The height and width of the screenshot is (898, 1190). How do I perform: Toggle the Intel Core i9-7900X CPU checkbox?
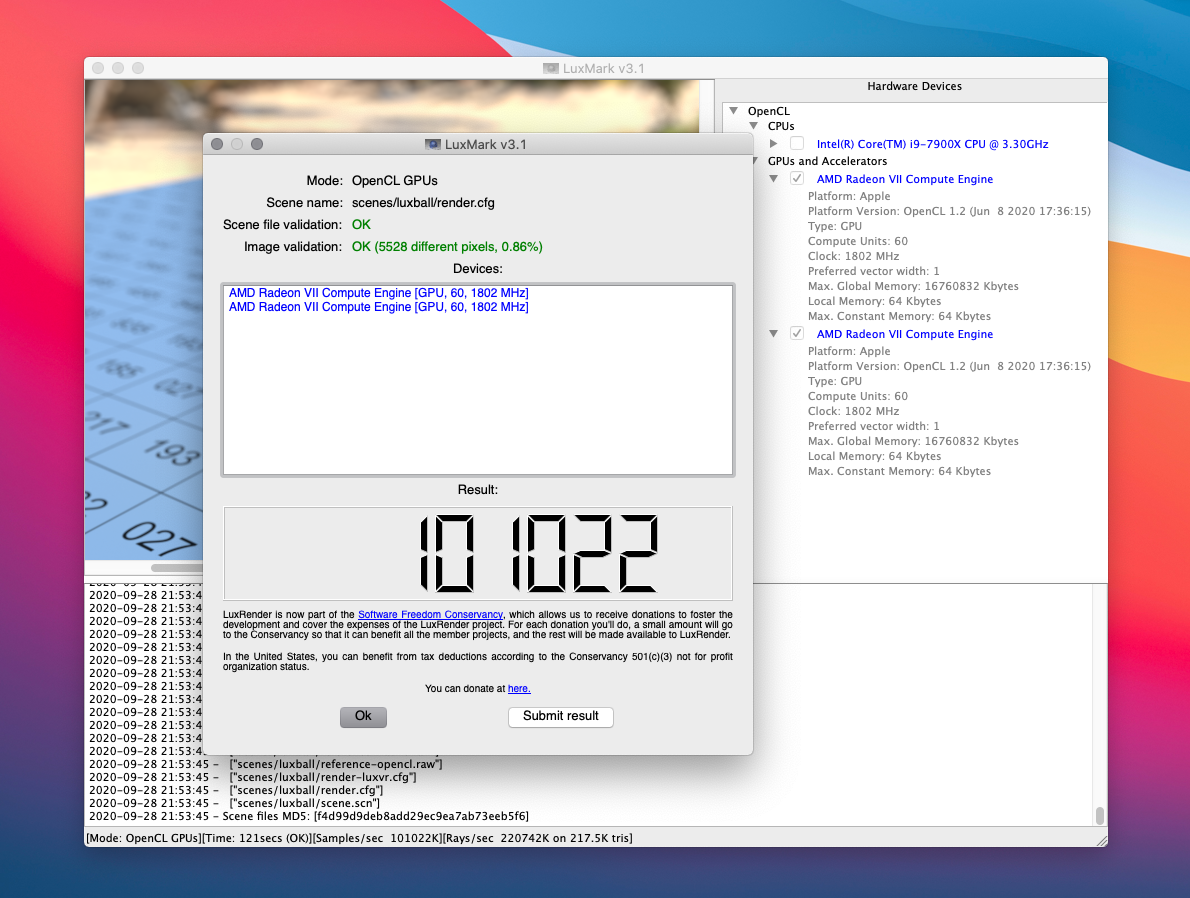tap(797, 143)
